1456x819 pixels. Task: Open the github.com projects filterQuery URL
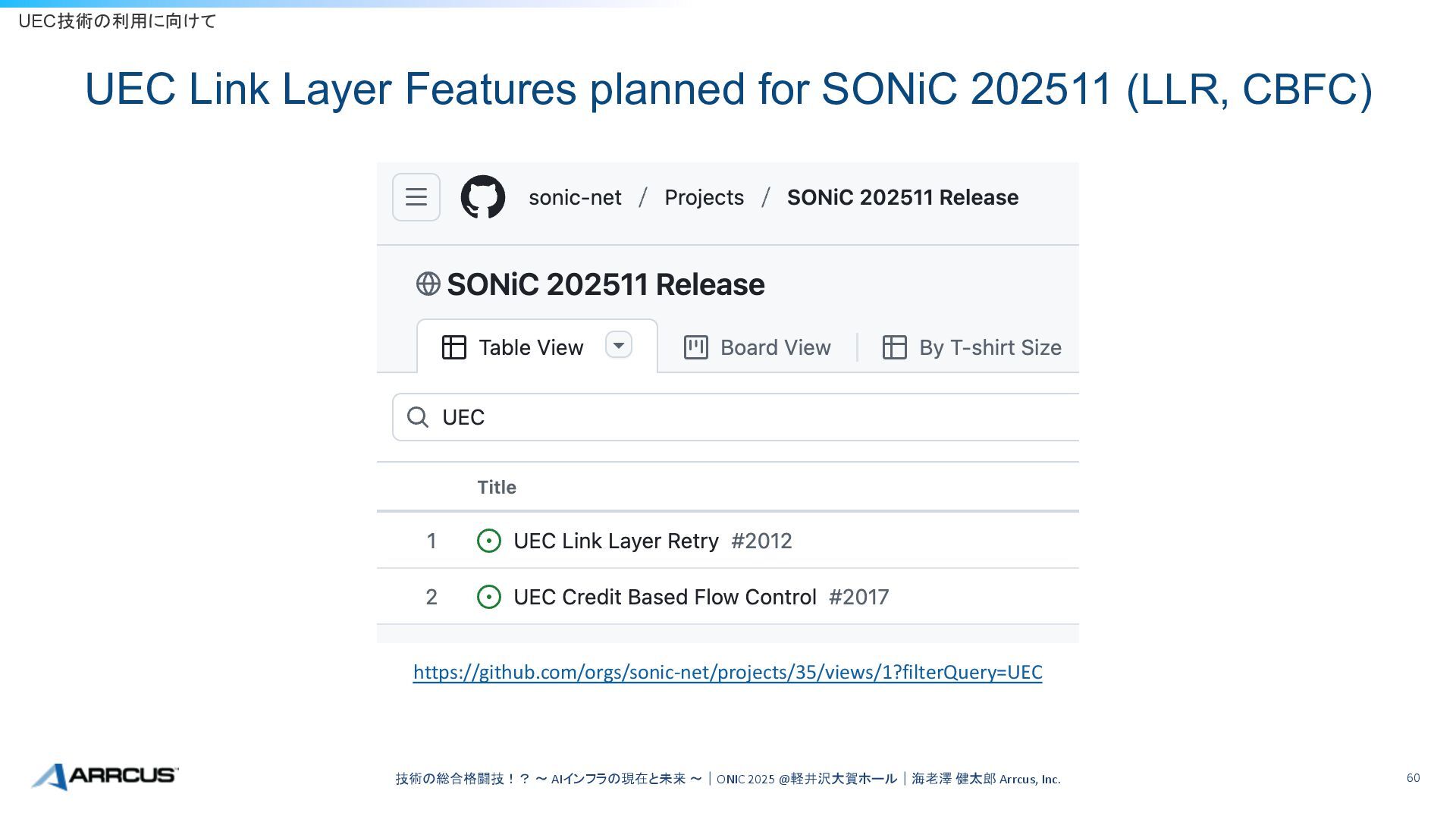[727, 673]
